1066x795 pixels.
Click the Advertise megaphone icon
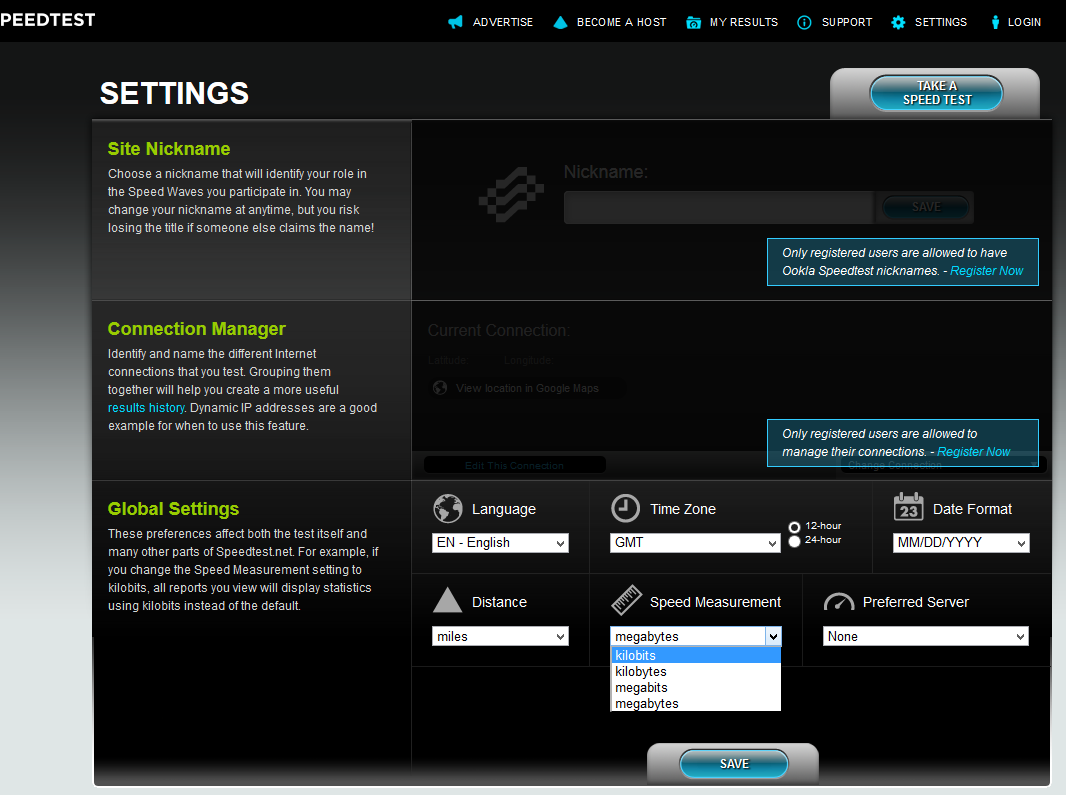click(x=455, y=22)
